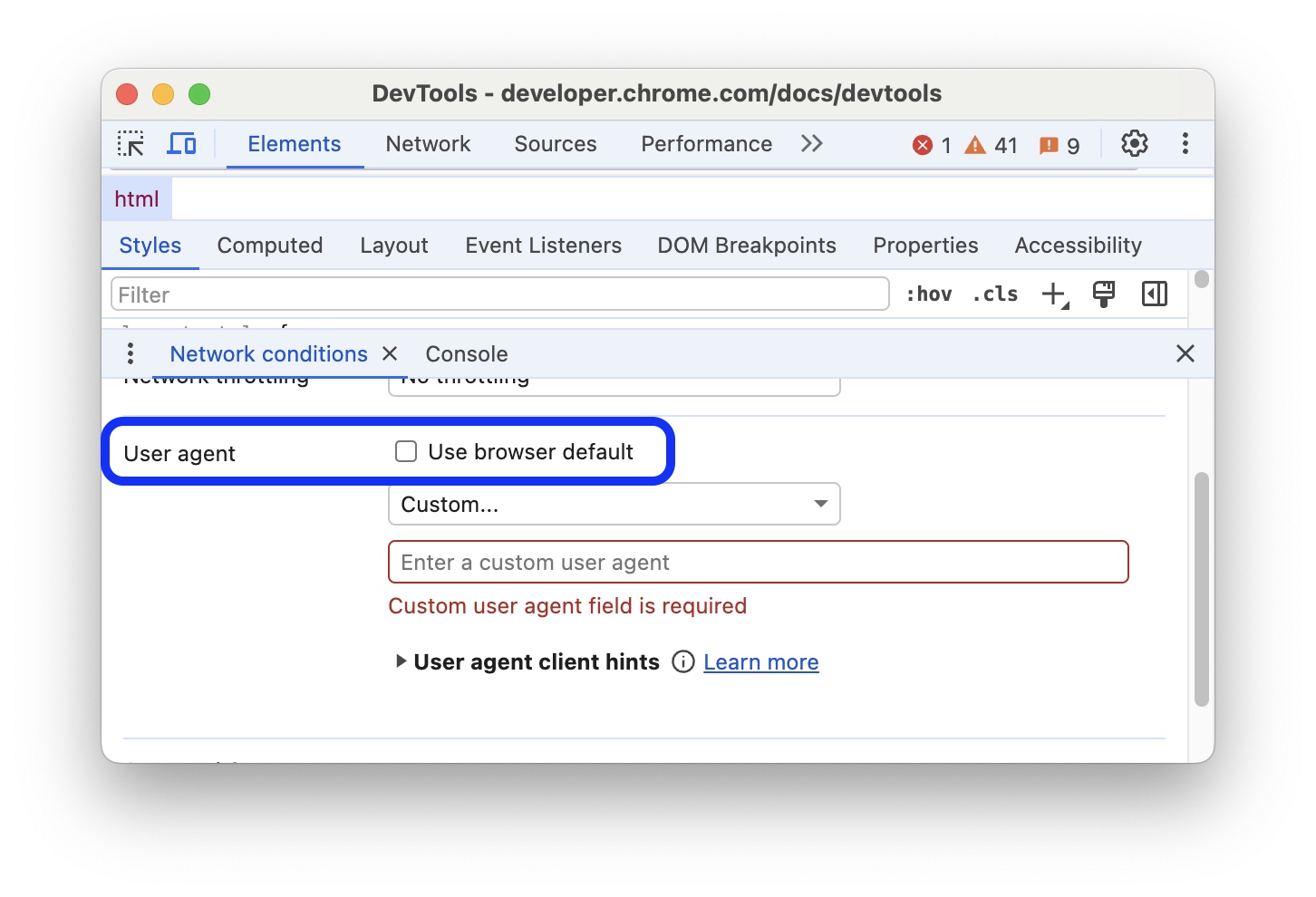
Task: Open the drawer options three-dot menu
Action: tap(131, 353)
